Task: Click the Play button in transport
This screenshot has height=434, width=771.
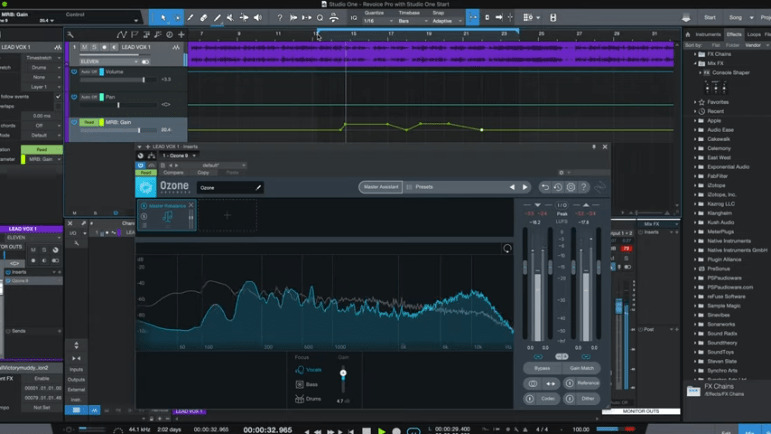Action: pos(381,430)
